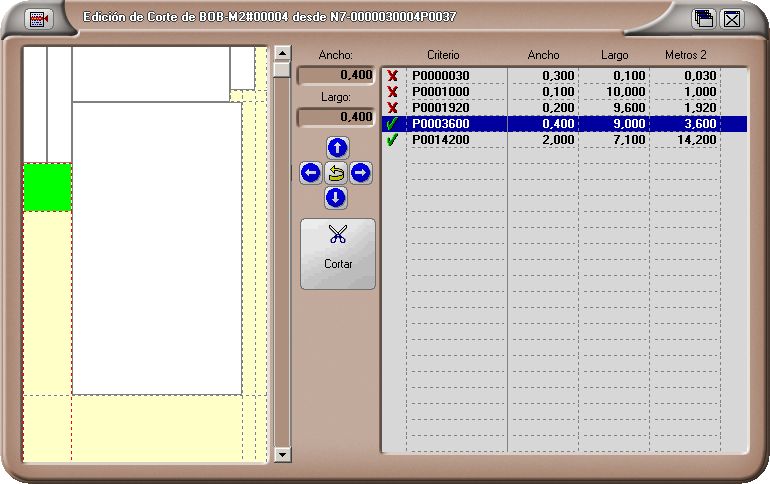The width and height of the screenshot is (770, 484).
Task: Click the right arrow move button
Action: [361, 173]
